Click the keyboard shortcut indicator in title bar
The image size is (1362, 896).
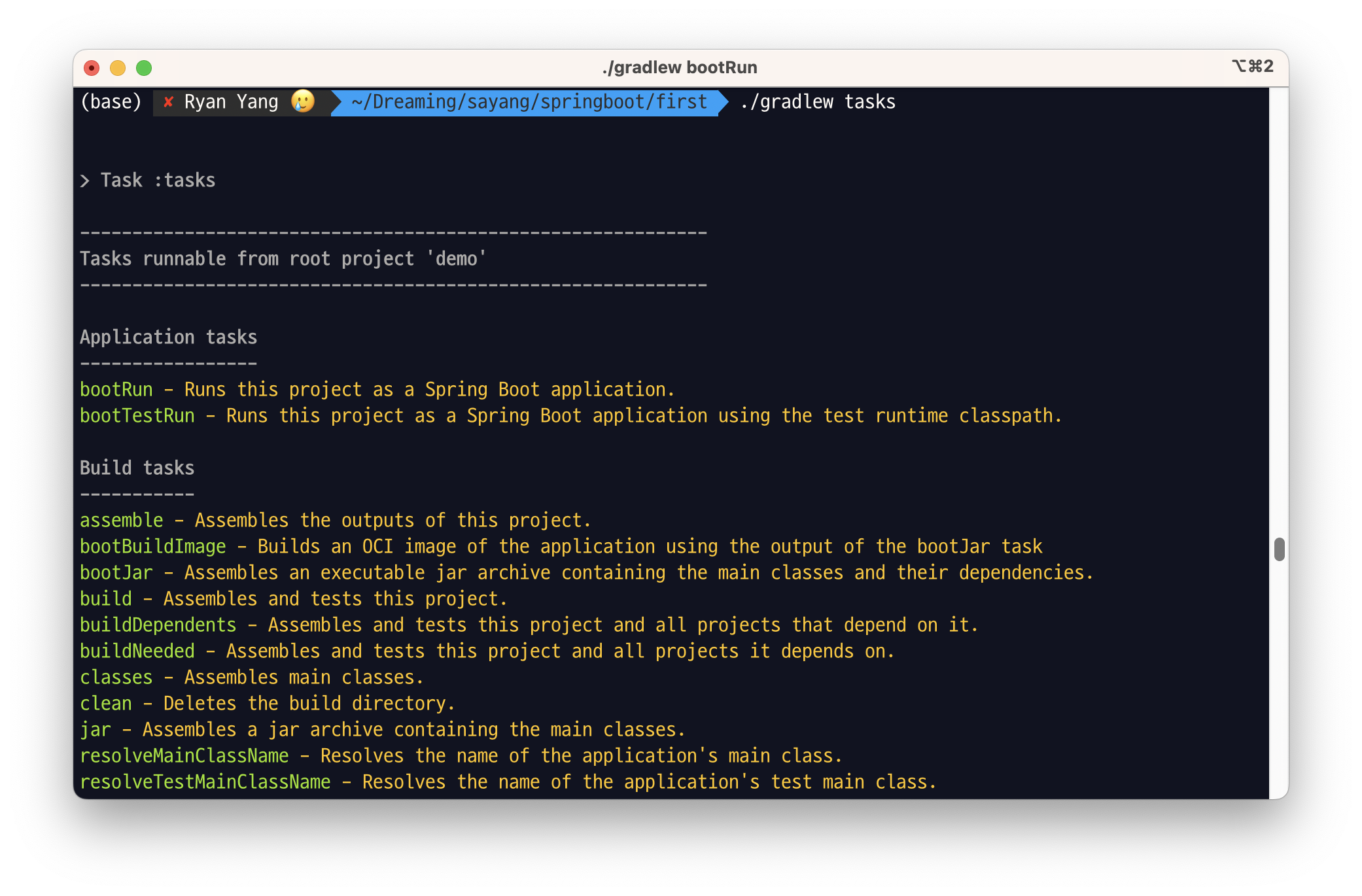[x=1252, y=66]
